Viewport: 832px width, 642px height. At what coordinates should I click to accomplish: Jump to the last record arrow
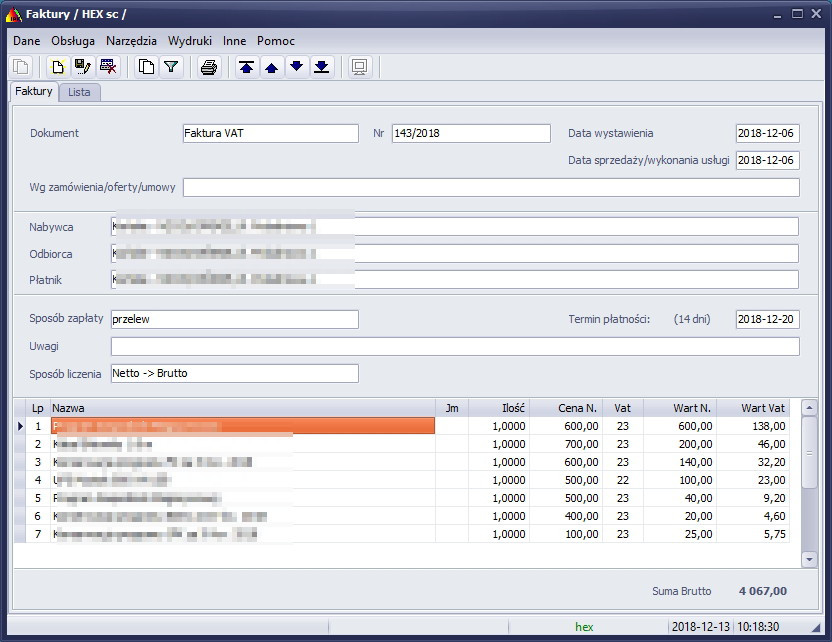point(322,67)
